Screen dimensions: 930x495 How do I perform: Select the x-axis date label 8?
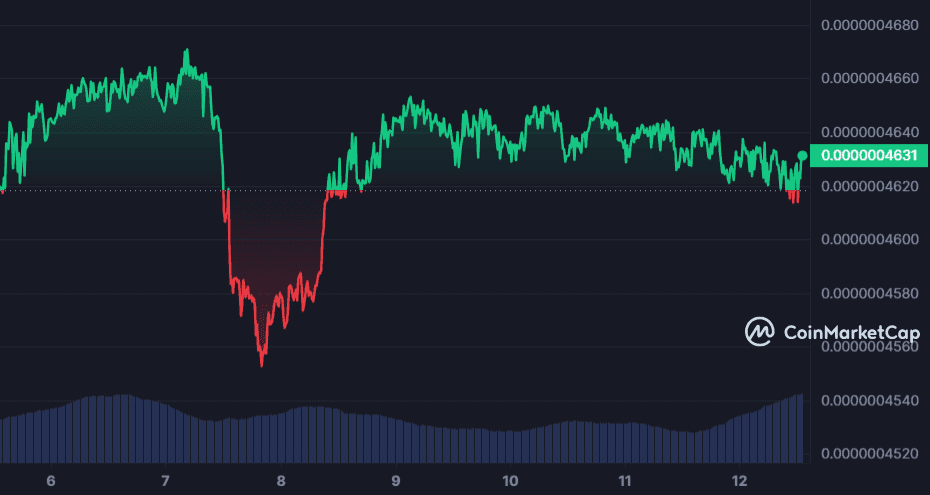281,481
